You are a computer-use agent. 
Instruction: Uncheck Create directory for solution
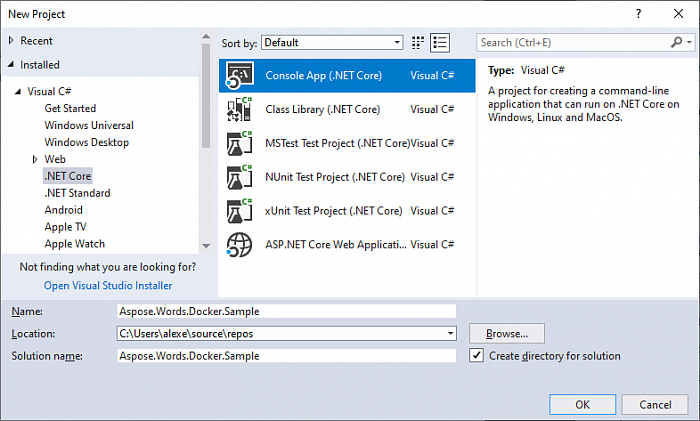[476, 355]
